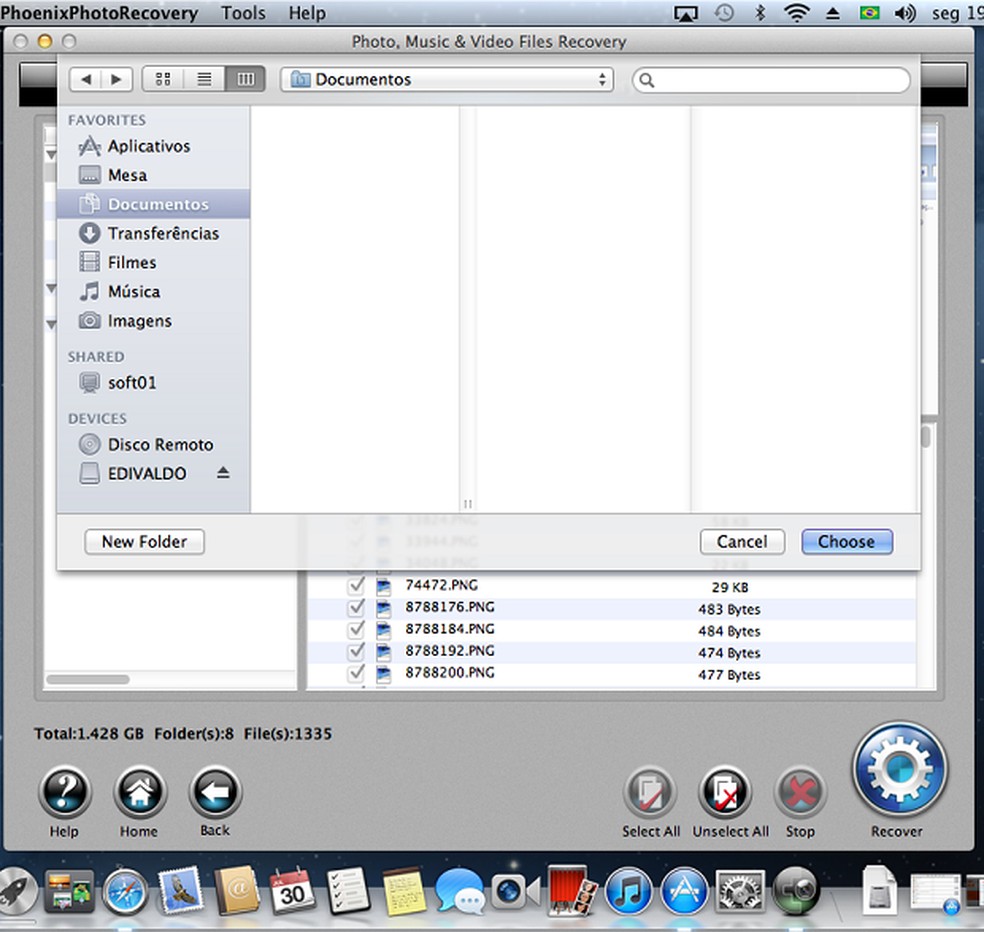
Task: Open Photo Booth from the Dock
Action: [x=571, y=891]
